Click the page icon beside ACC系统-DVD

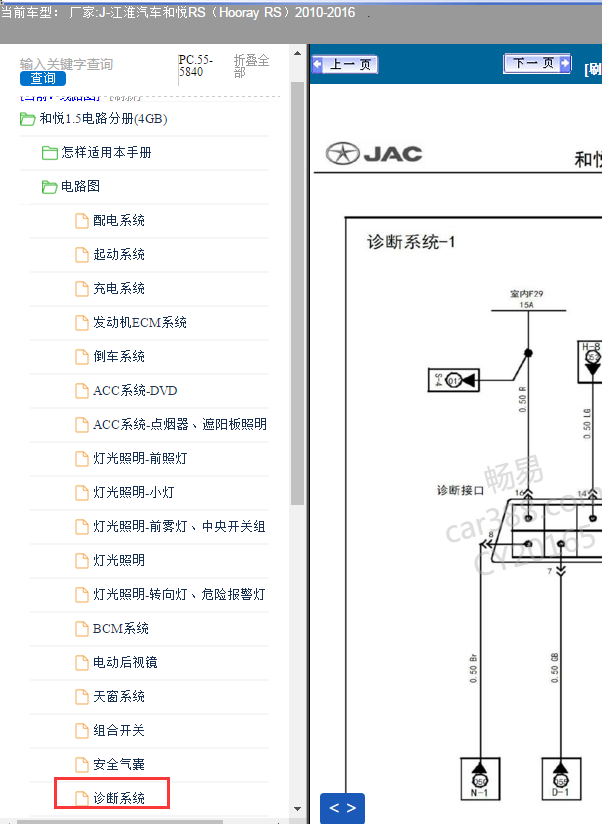tap(82, 391)
